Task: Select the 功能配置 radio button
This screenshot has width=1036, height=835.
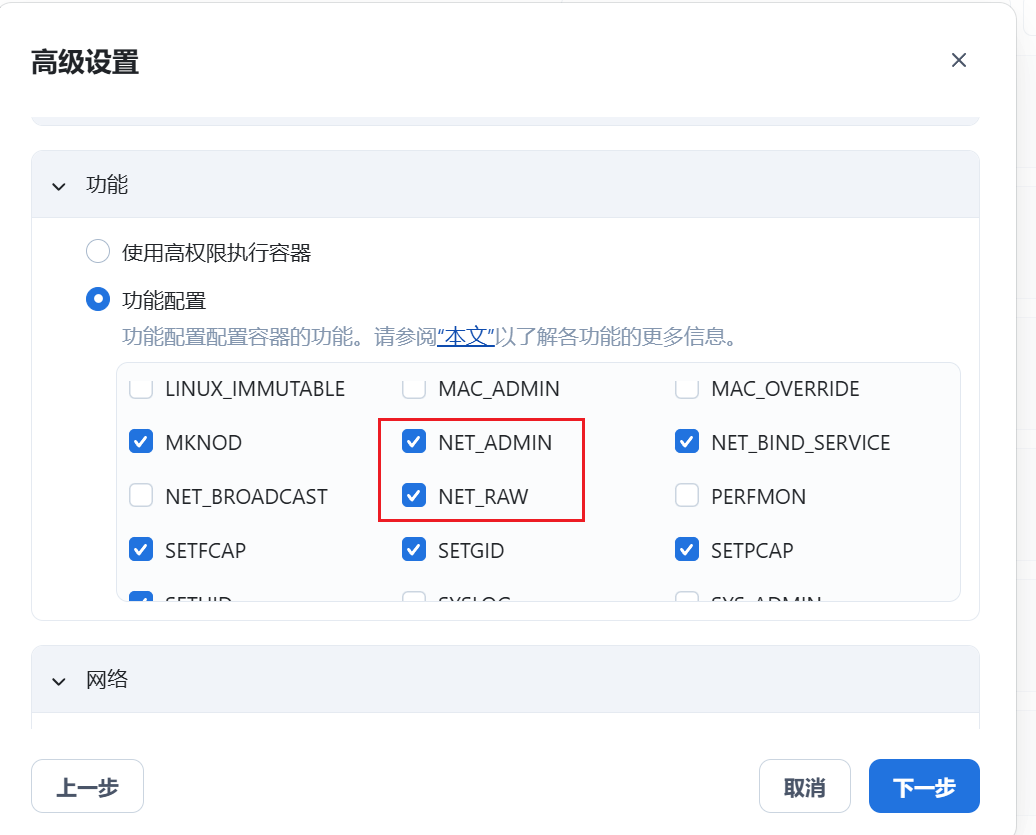Action: [x=98, y=299]
